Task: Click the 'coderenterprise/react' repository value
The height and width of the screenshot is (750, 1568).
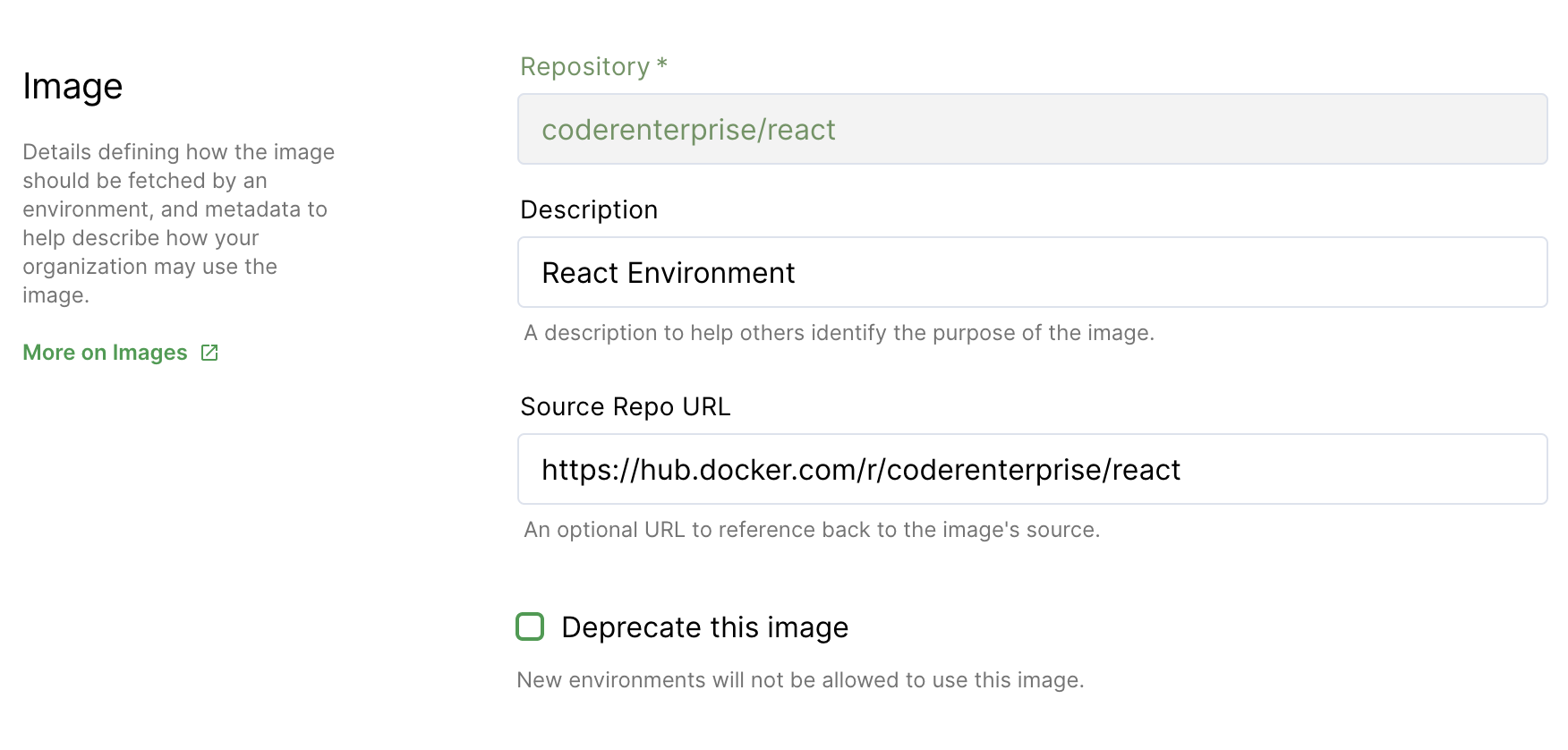Action: (x=688, y=130)
